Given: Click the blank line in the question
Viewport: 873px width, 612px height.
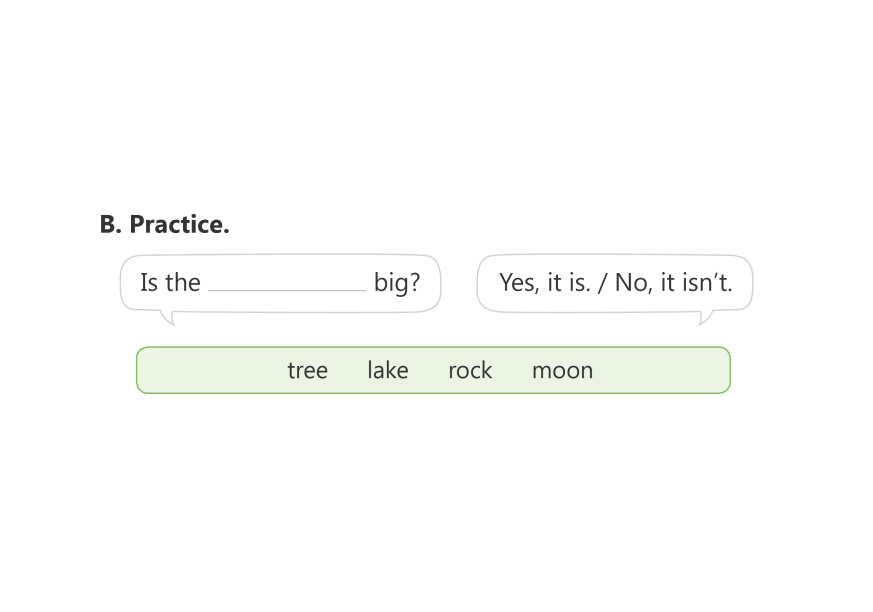Looking at the screenshot, I should (287, 286).
